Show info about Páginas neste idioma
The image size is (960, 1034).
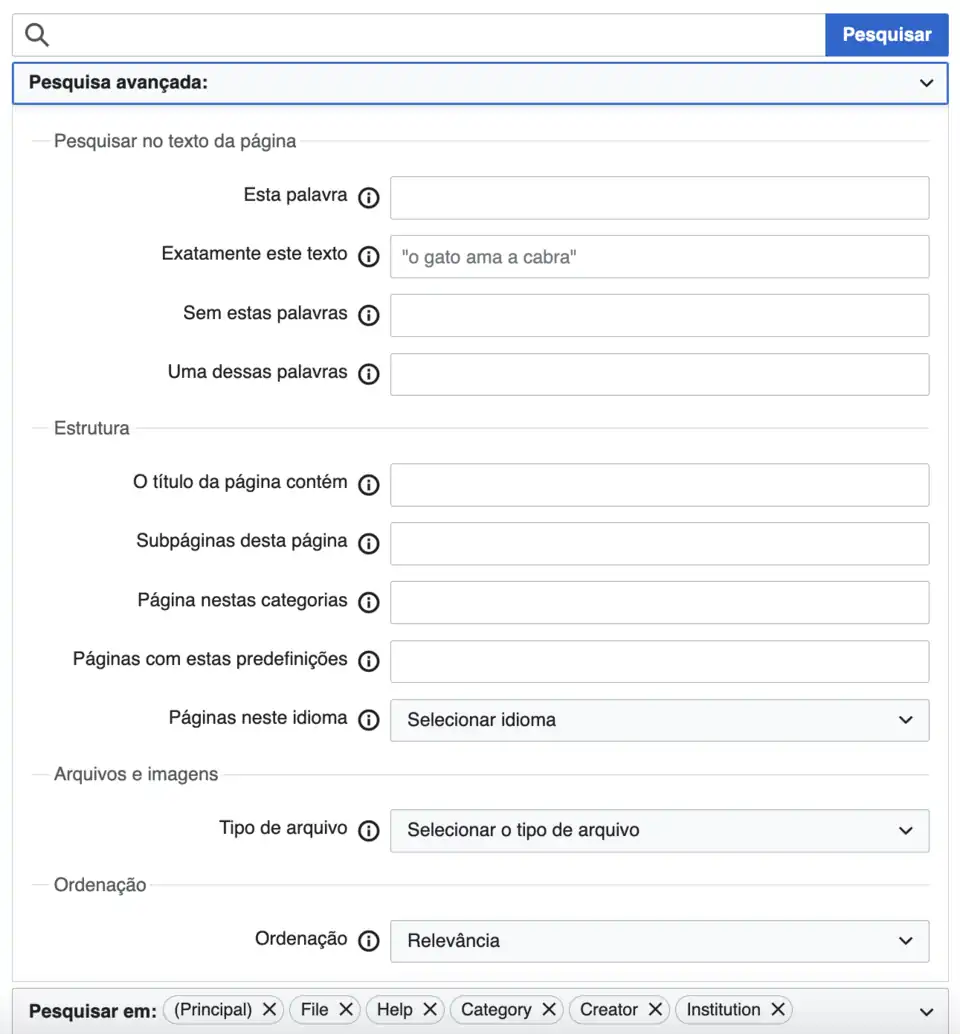[x=369, y=720]
